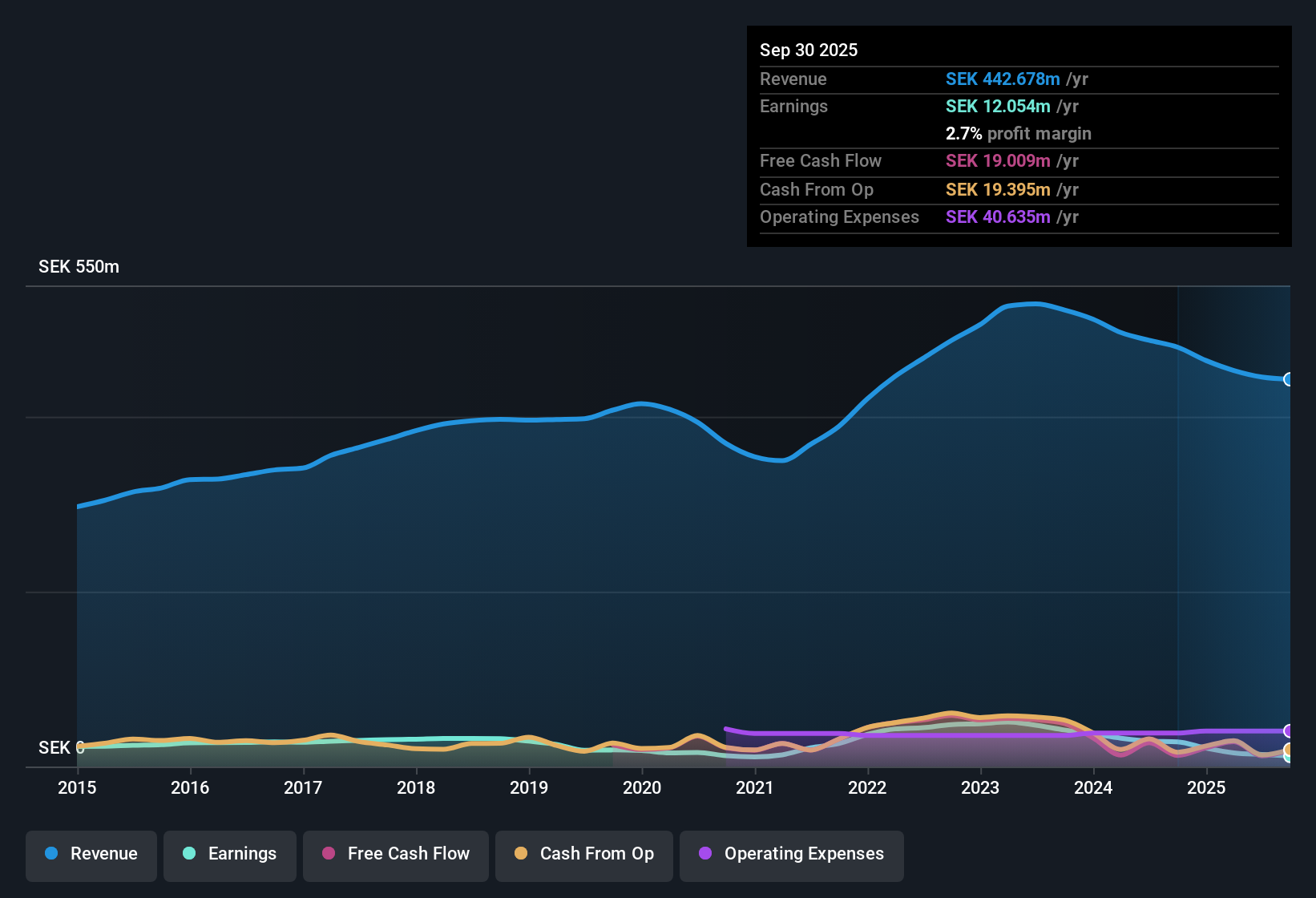Toggle the Free Cash Flow series visibility
Viewport: 1316px width, 898px height.
coord(395,854)
